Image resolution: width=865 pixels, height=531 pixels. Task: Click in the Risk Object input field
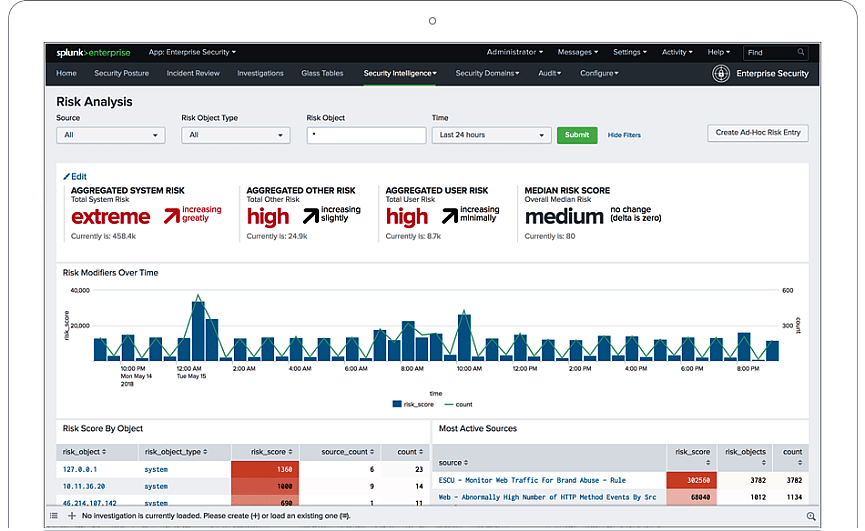coord(366,135)
